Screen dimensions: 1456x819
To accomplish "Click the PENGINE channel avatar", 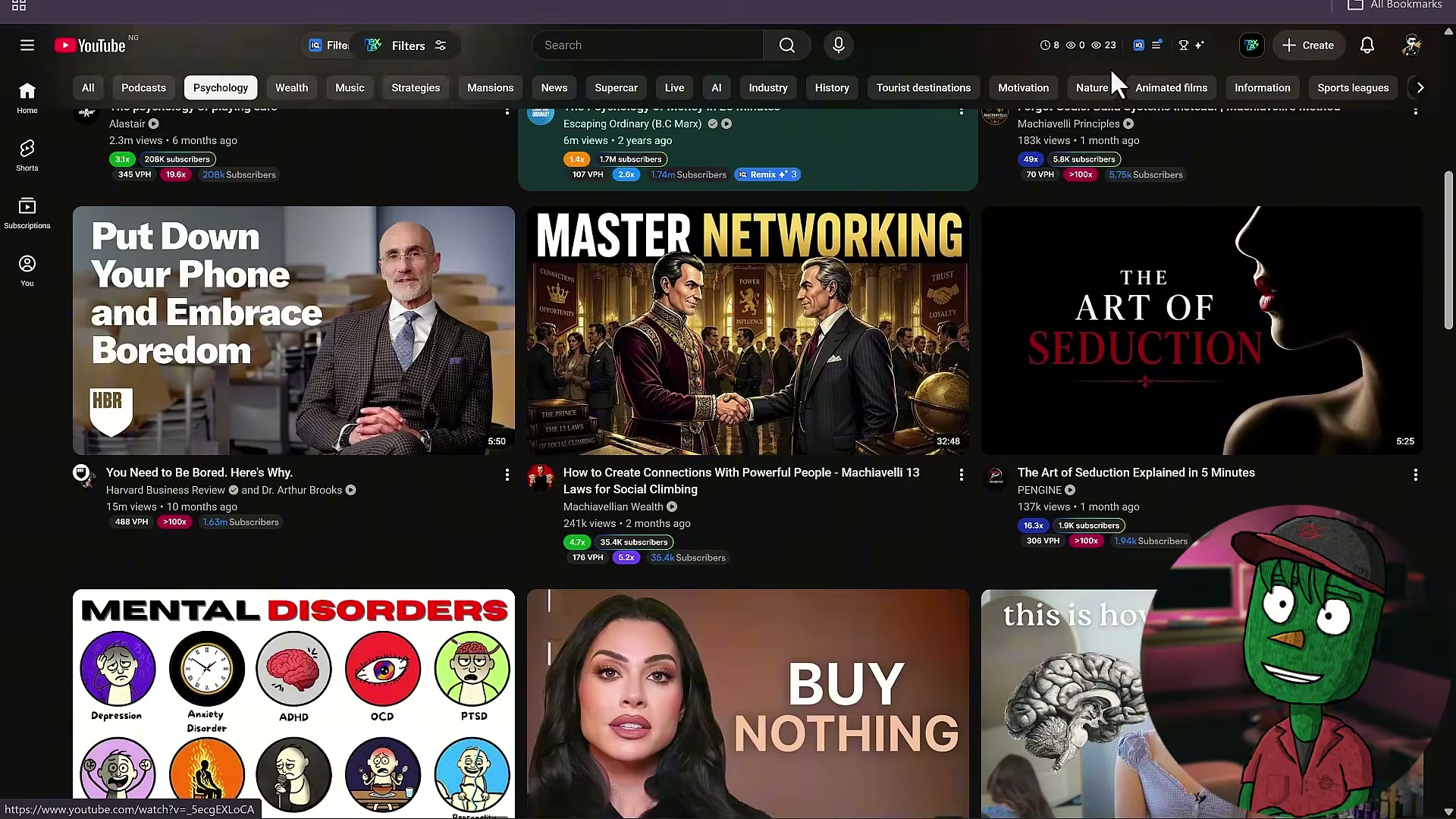I will click(x=995, y=477).
